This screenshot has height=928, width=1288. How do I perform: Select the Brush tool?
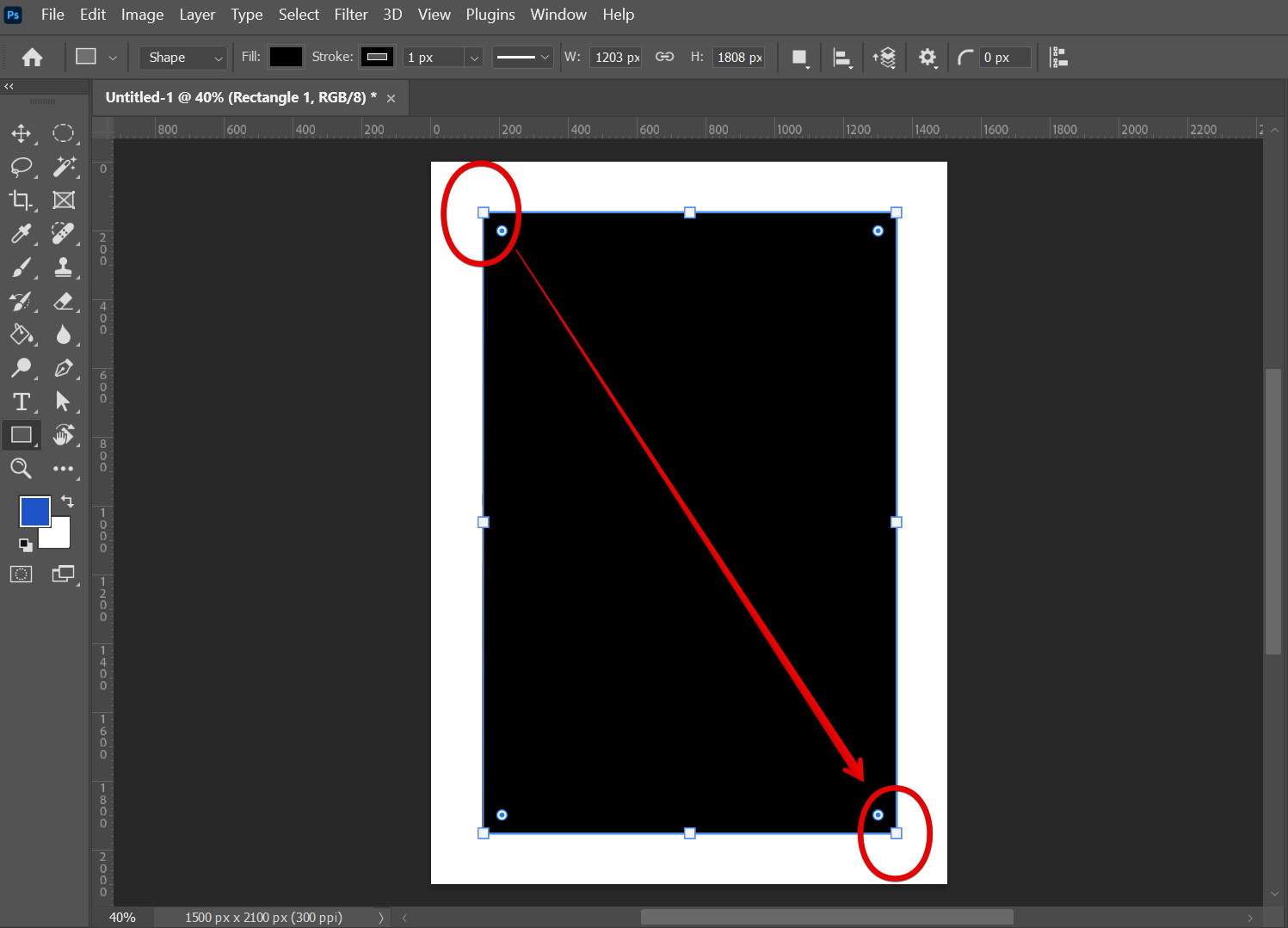[21, 267]
